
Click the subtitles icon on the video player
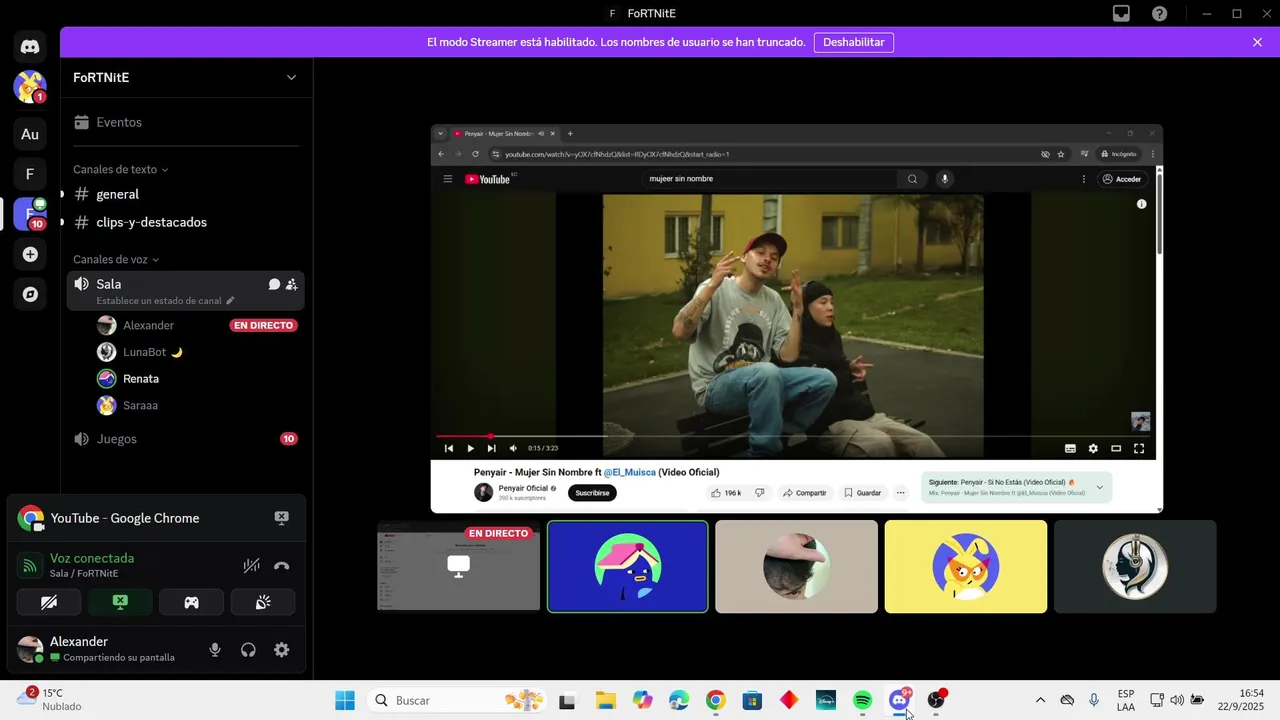click(x=1070, y=448)
